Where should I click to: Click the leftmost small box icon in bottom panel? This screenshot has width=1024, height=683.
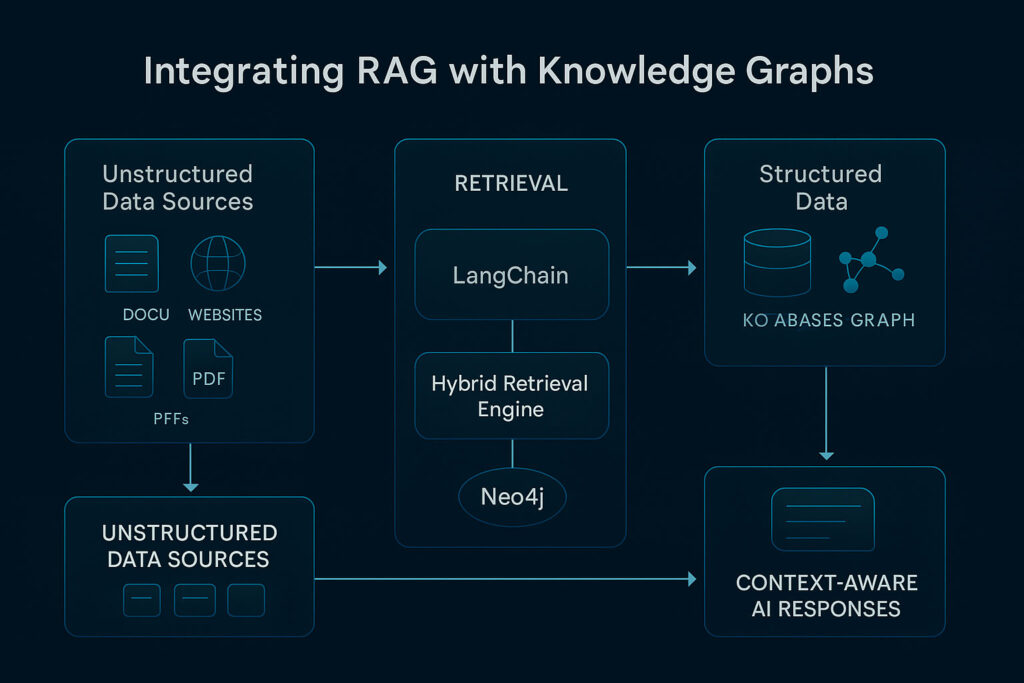[142, 600]
